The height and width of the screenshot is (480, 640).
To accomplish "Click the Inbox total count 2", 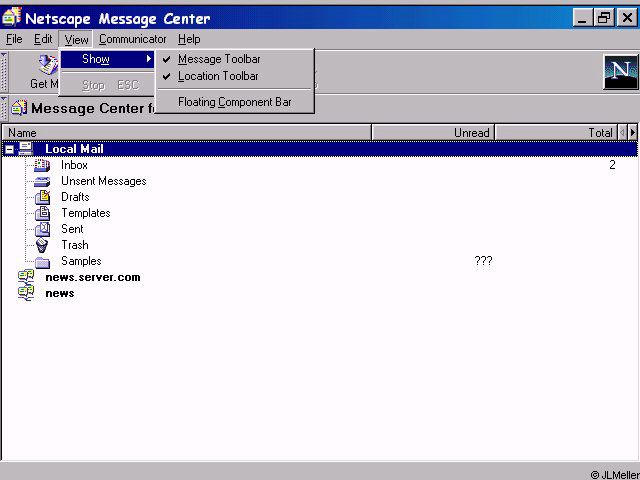I will point(612,165).
